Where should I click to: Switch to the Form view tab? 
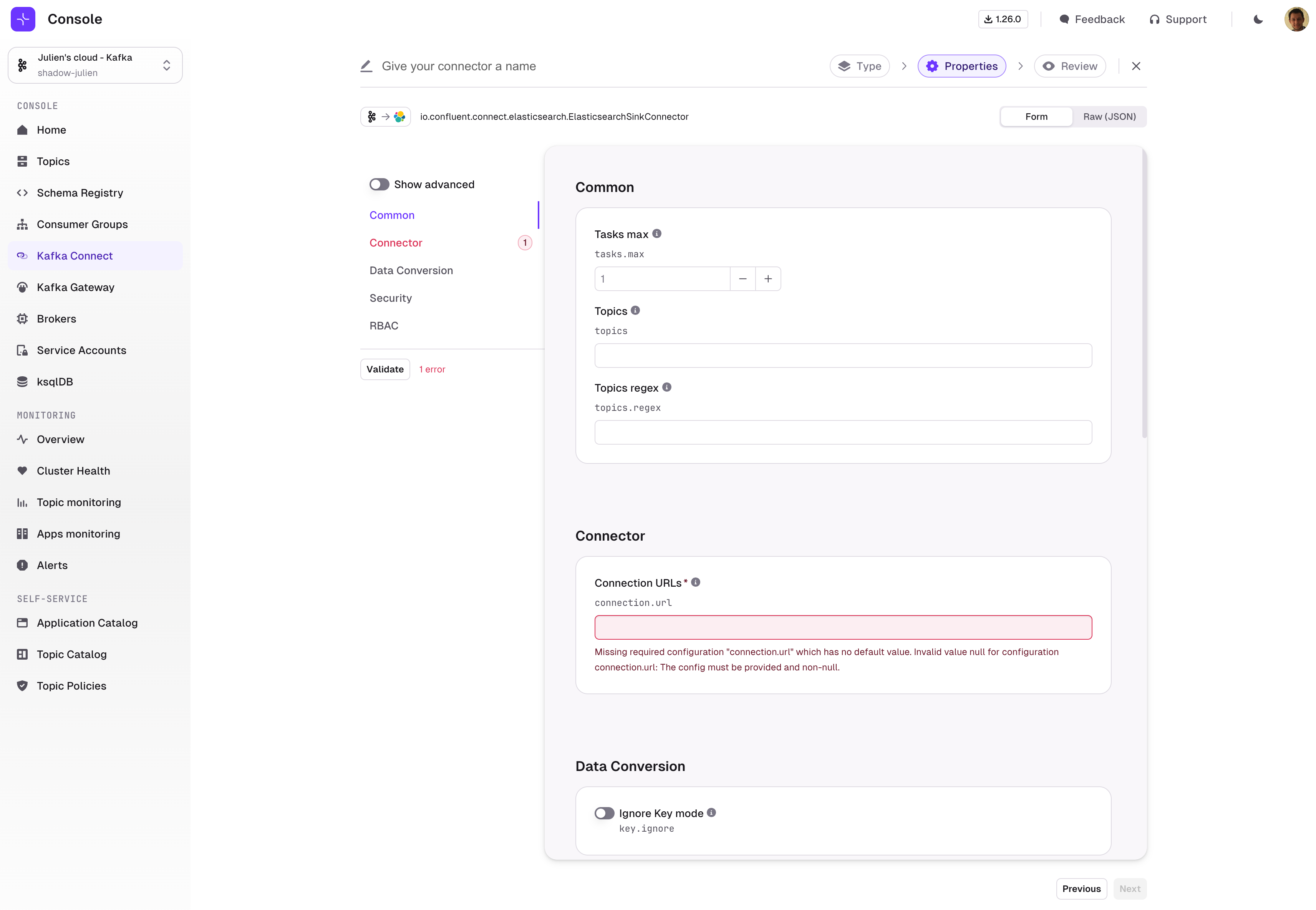click(x=1036, y=116)
